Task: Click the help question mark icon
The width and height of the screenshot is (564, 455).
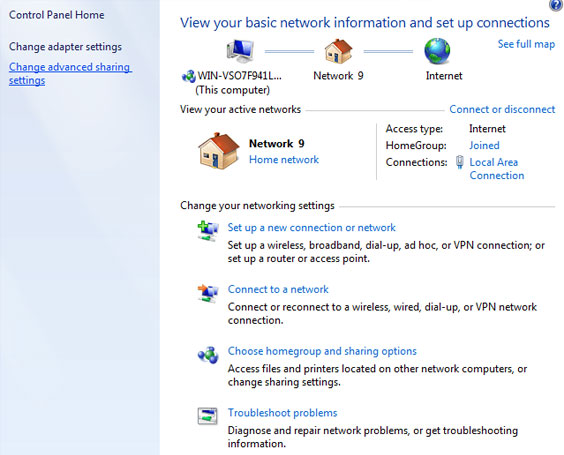Action: (557, 5)
